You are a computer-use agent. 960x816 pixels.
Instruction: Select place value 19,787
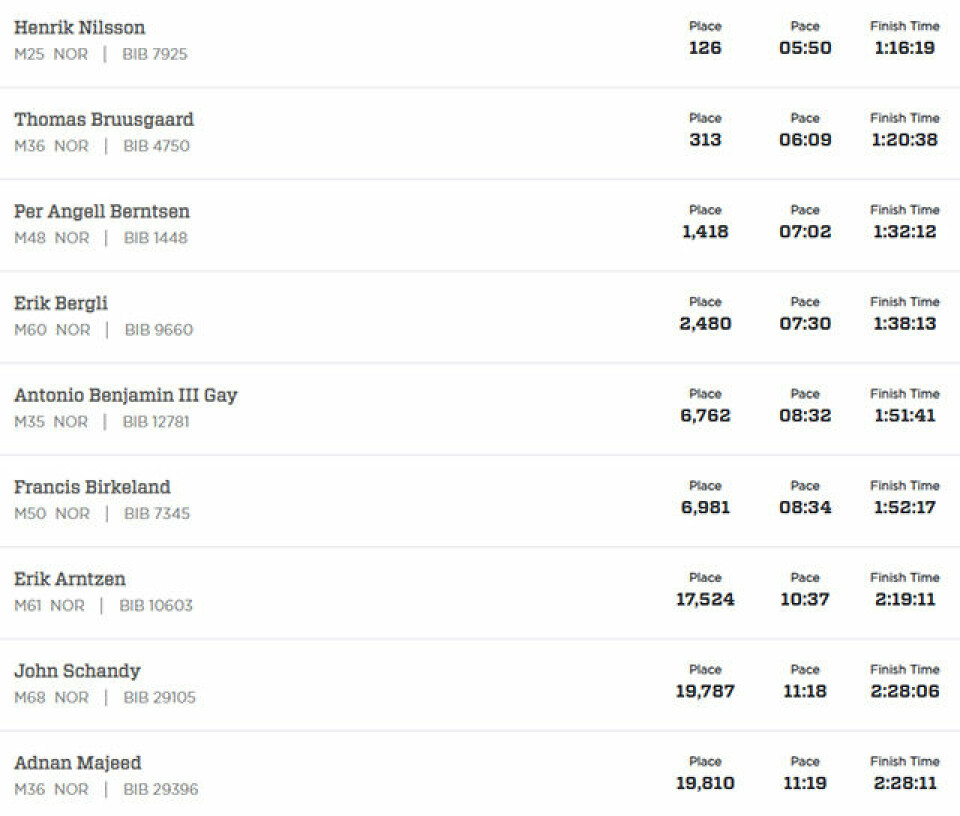click(x=705, y=691)
